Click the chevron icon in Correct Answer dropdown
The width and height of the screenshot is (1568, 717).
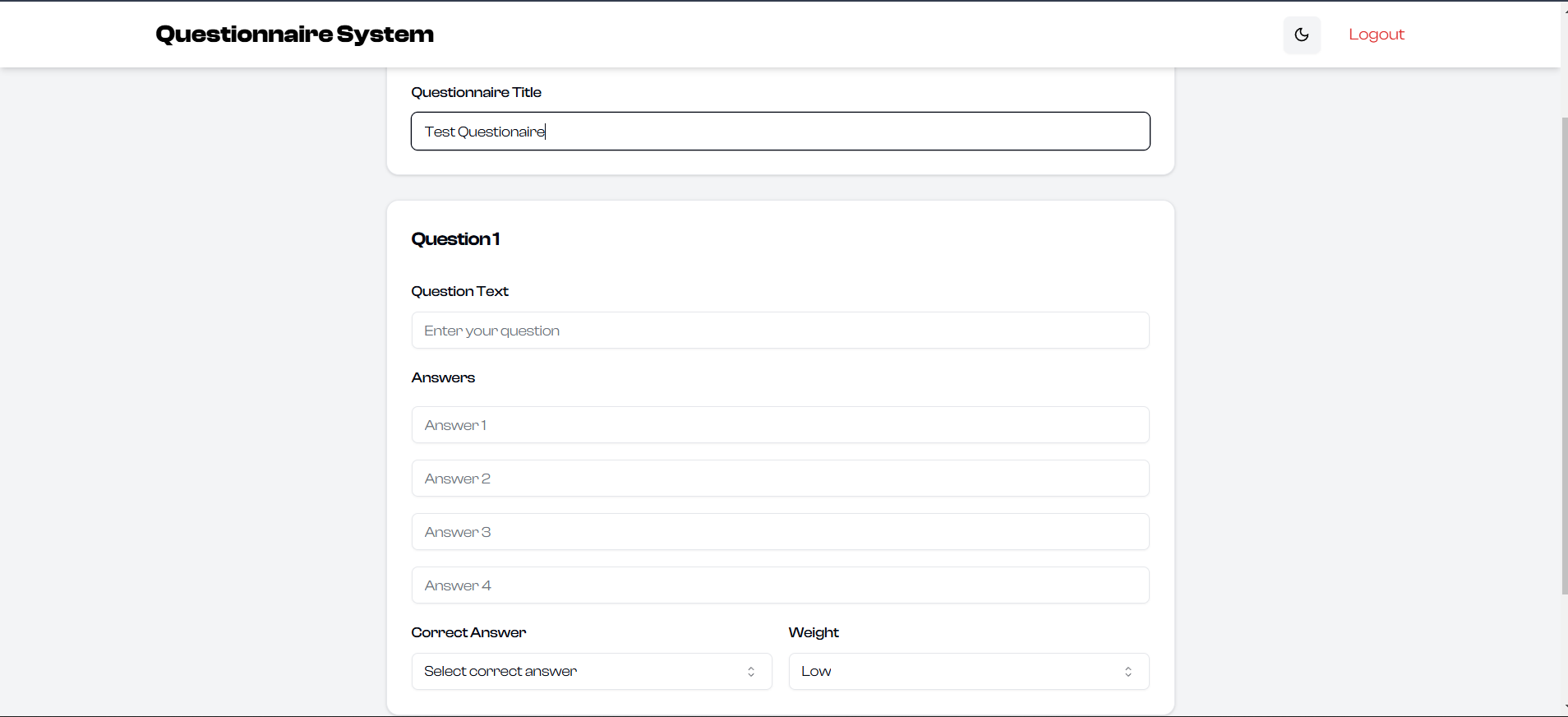click(x=751, y=672)
